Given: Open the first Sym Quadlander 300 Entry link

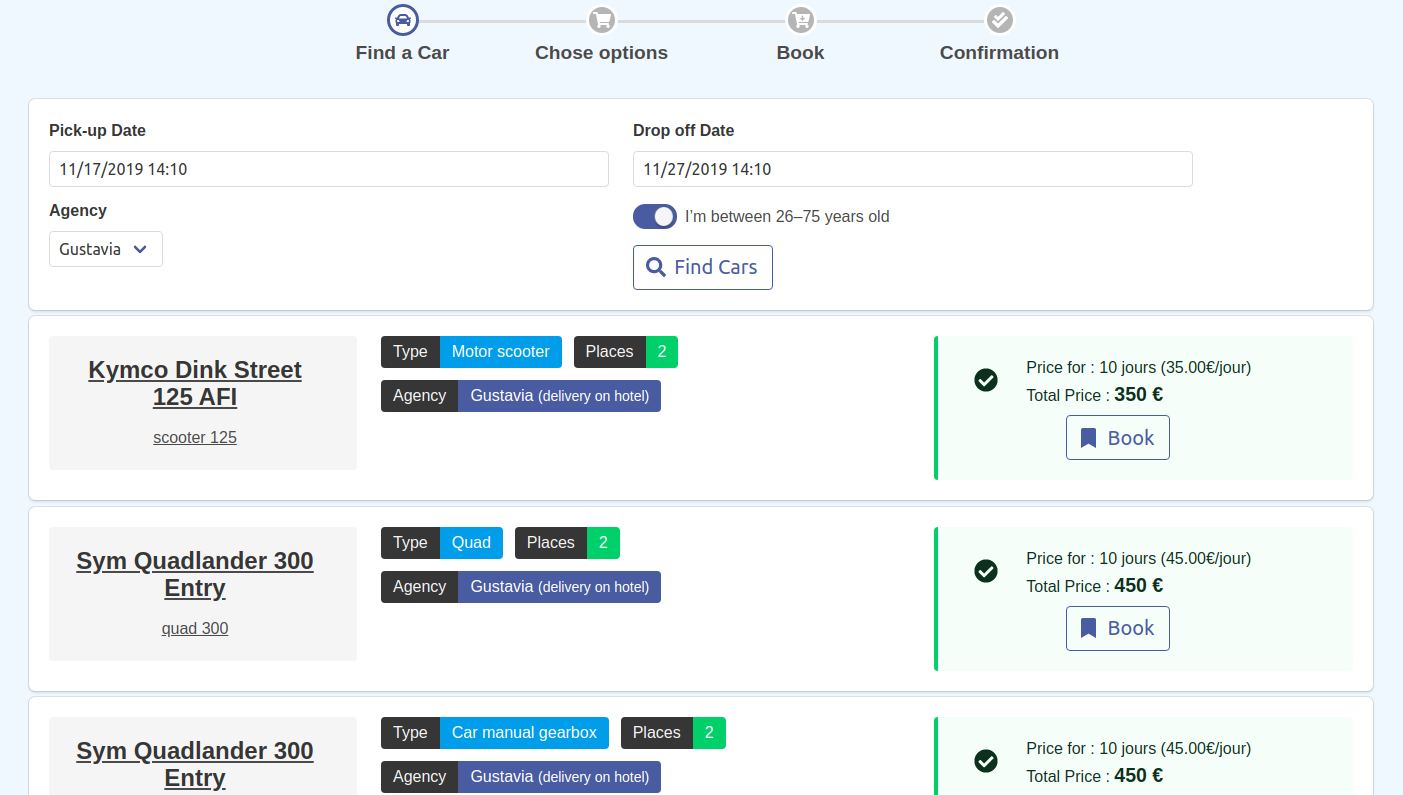Looking at the screenshot, I should 195,574.
